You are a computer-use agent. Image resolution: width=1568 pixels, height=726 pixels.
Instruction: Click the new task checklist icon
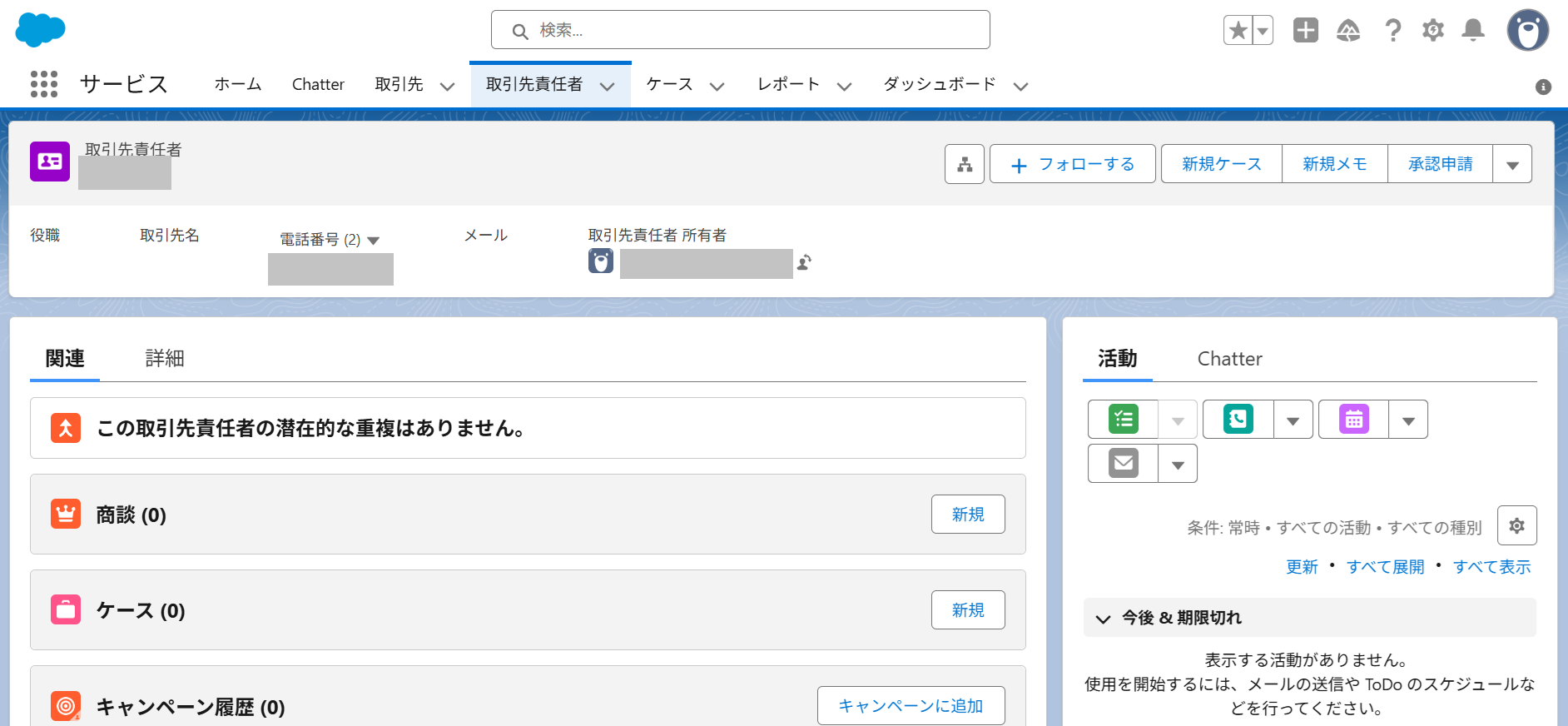1124,419
